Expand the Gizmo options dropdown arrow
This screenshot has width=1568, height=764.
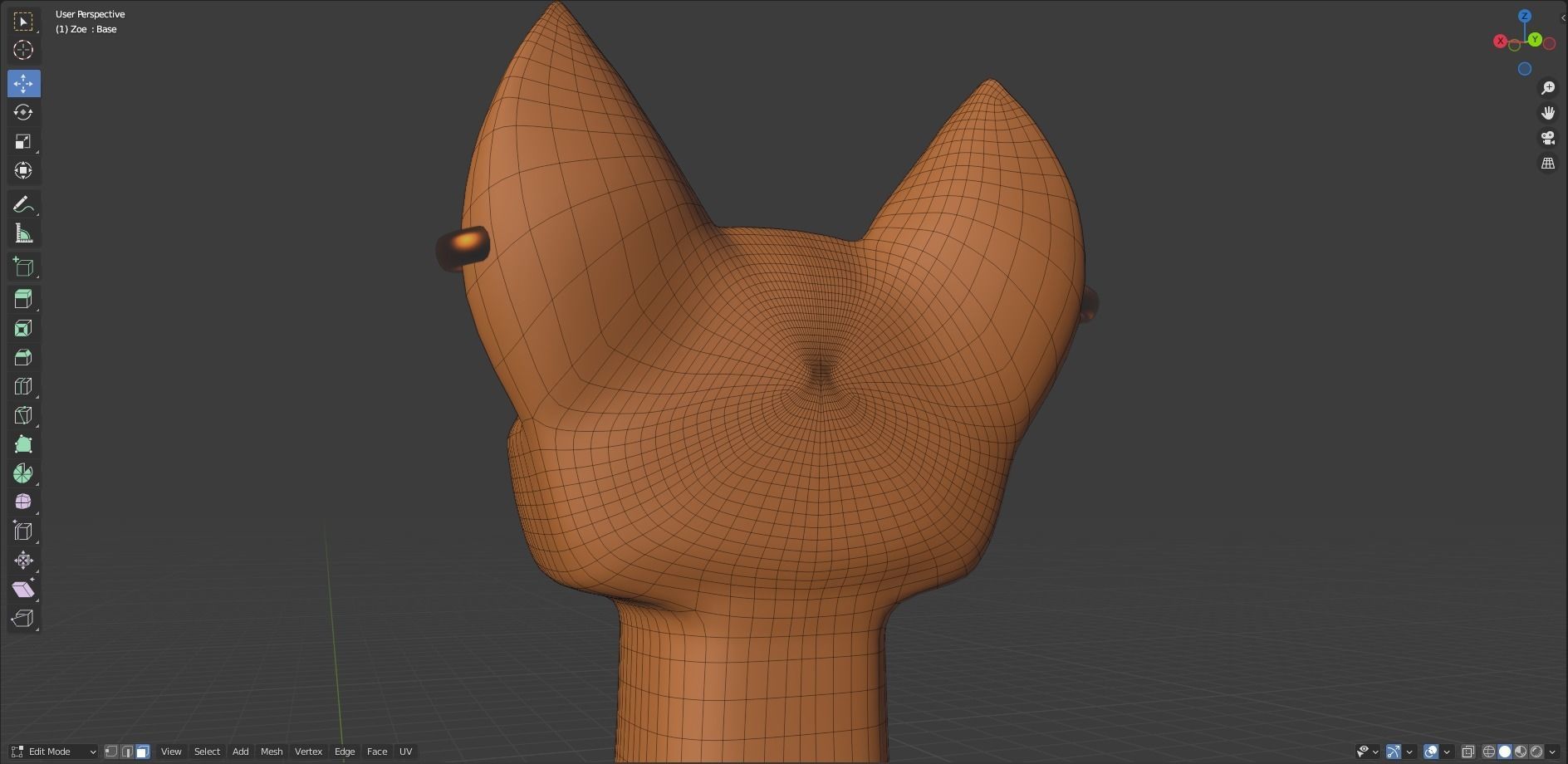point(1409,752)
